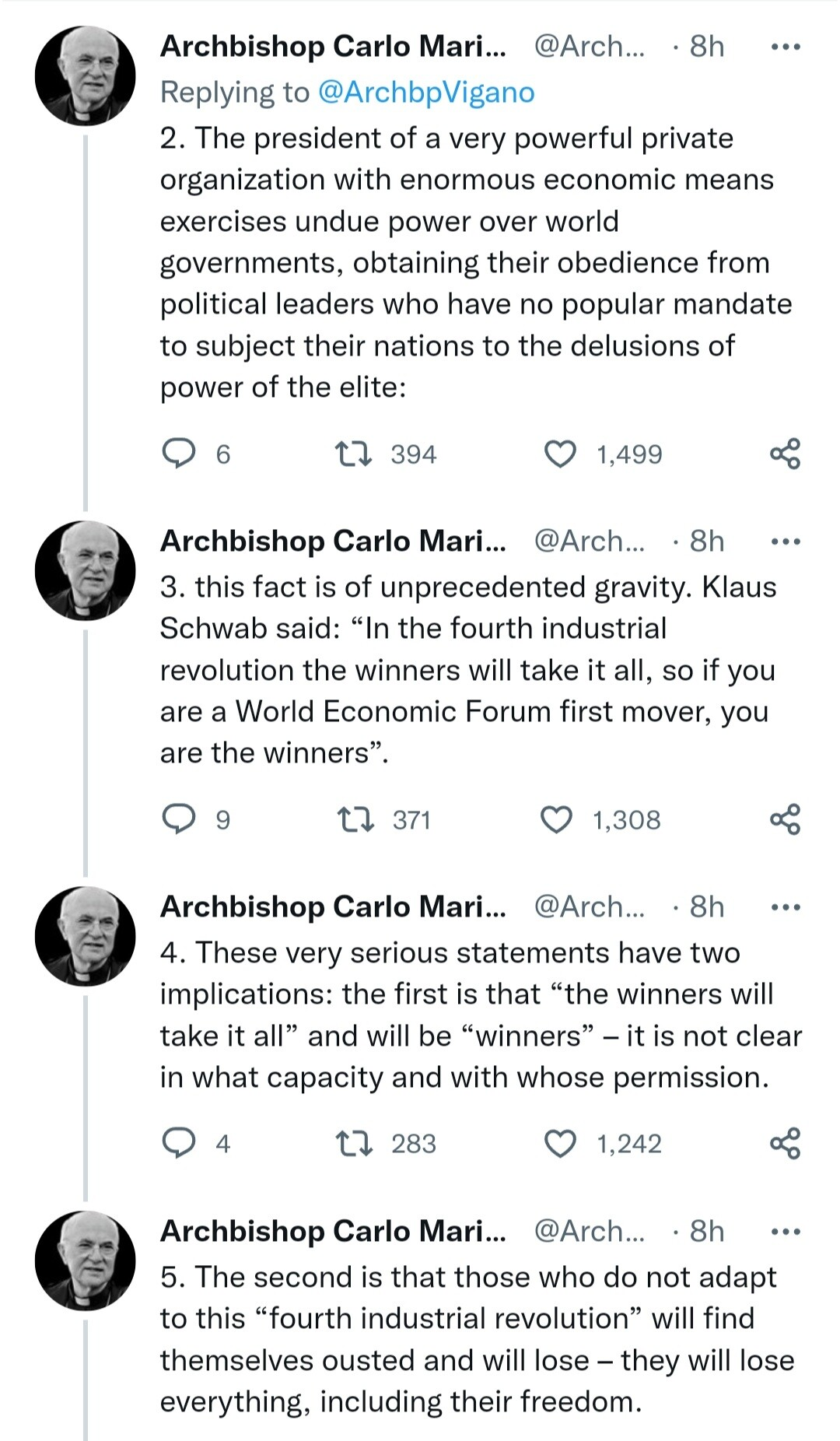Like the tweet with 1,499 likes
This screenshot has width=840, height=1441.
(560, 454)
